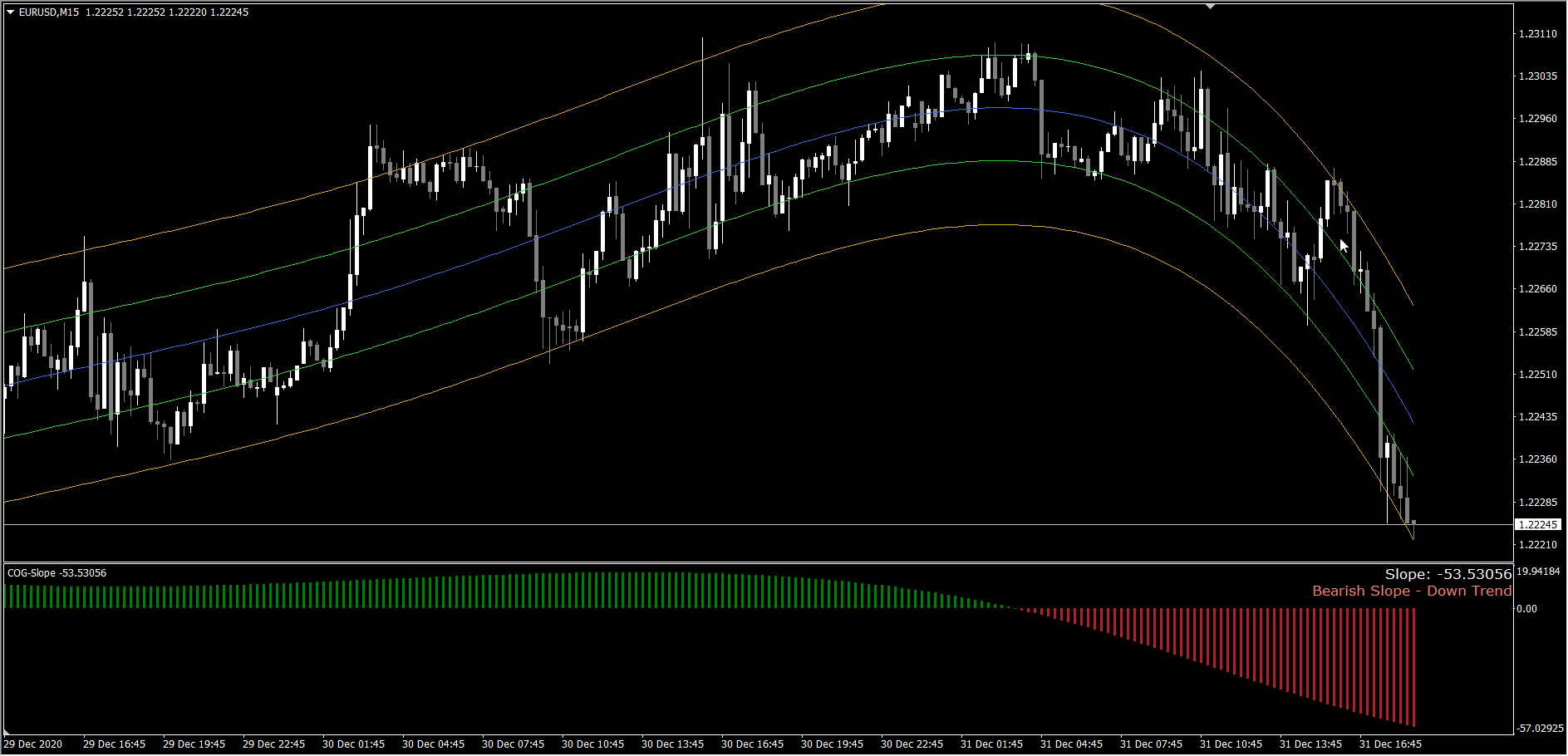Click the 30 Dec 19:45 time label
The width and height of the screenshot is (1568, 756).
pos(833,744)
